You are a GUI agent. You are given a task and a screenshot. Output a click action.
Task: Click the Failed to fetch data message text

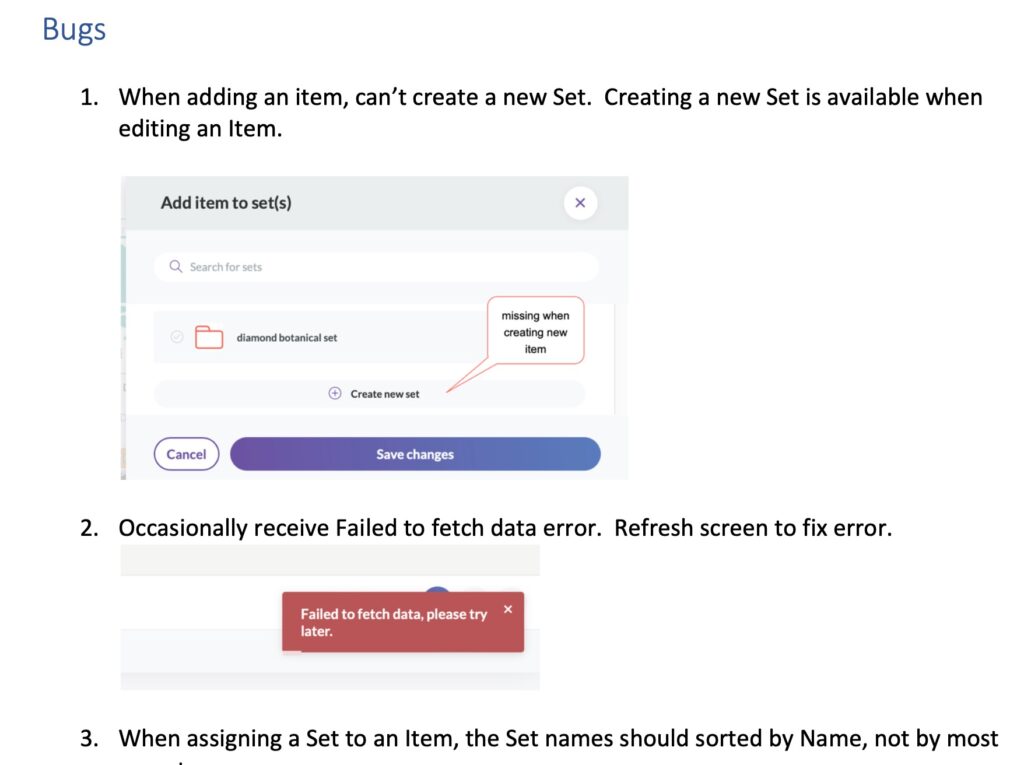[x=394, y=623]
